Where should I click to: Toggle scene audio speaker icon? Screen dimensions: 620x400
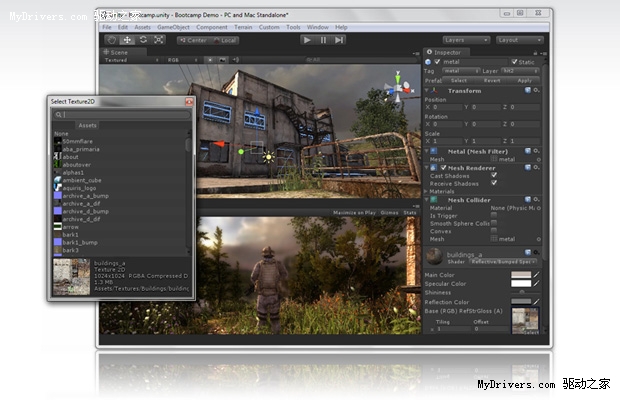(x=236, y=60)
